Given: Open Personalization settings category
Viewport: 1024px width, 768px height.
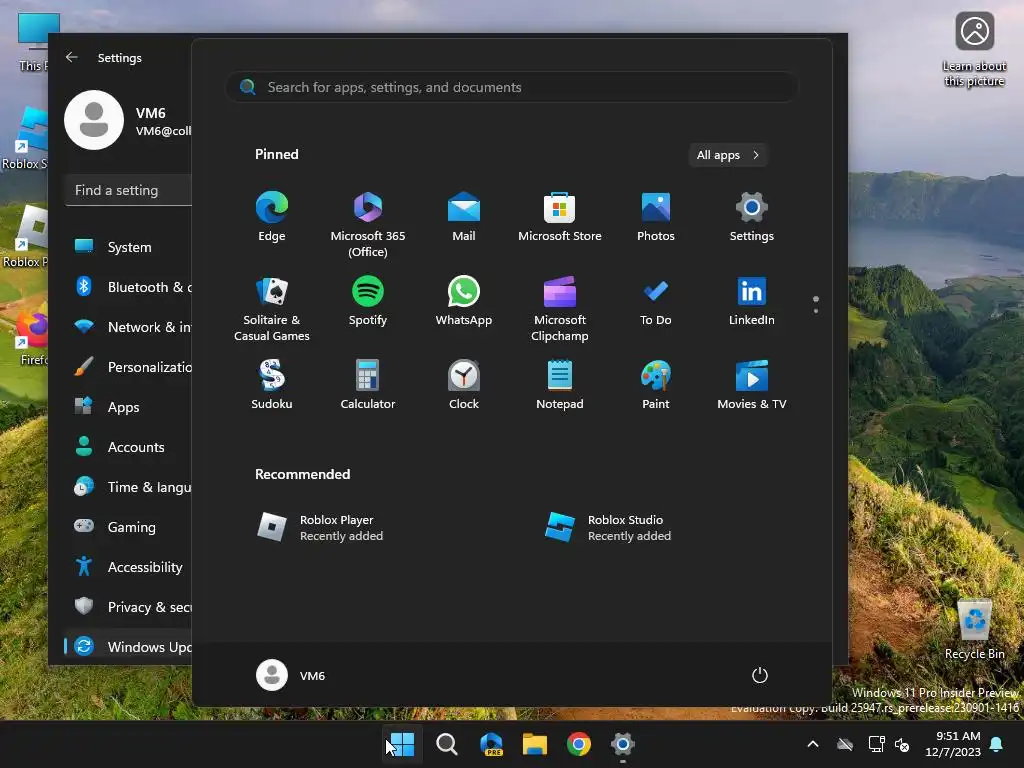Looking at the screenshot, I should 129,366.
